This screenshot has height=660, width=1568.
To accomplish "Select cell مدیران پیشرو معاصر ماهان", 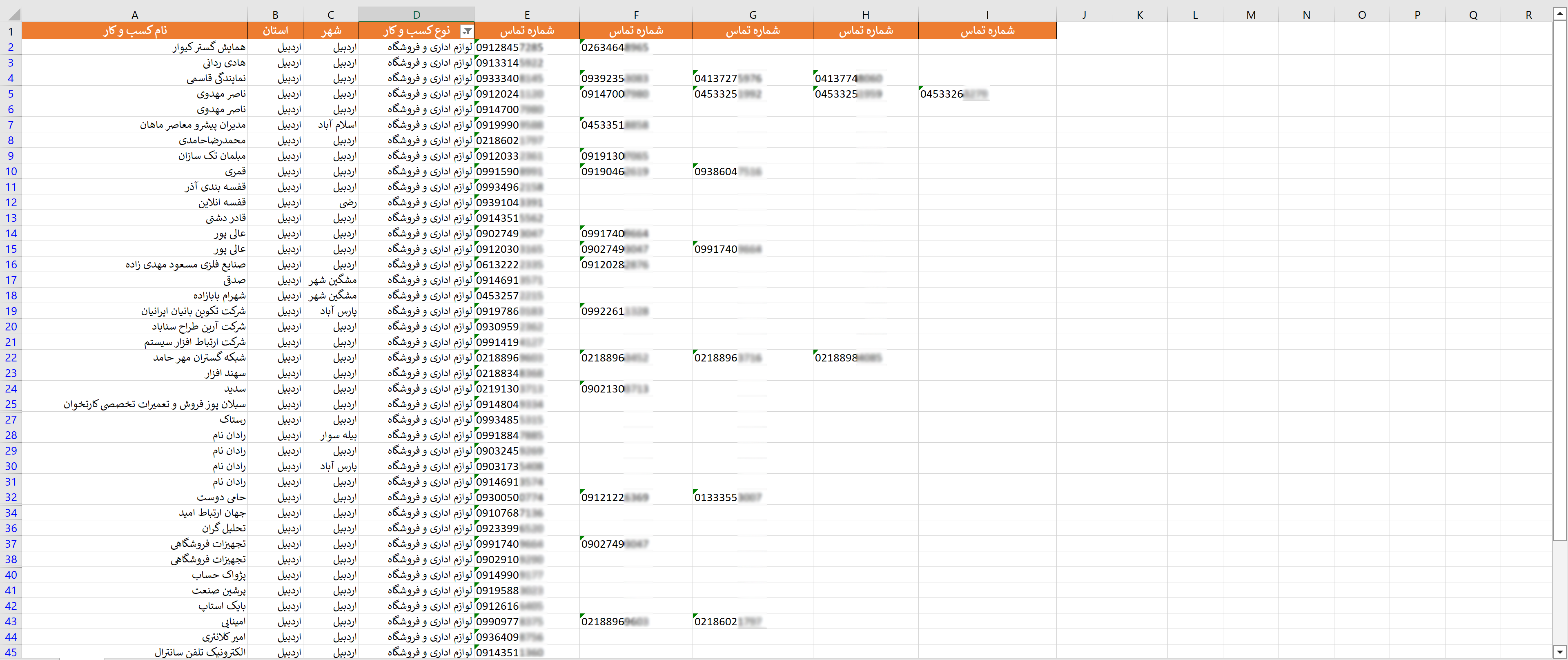I will (x=134, y=125).
